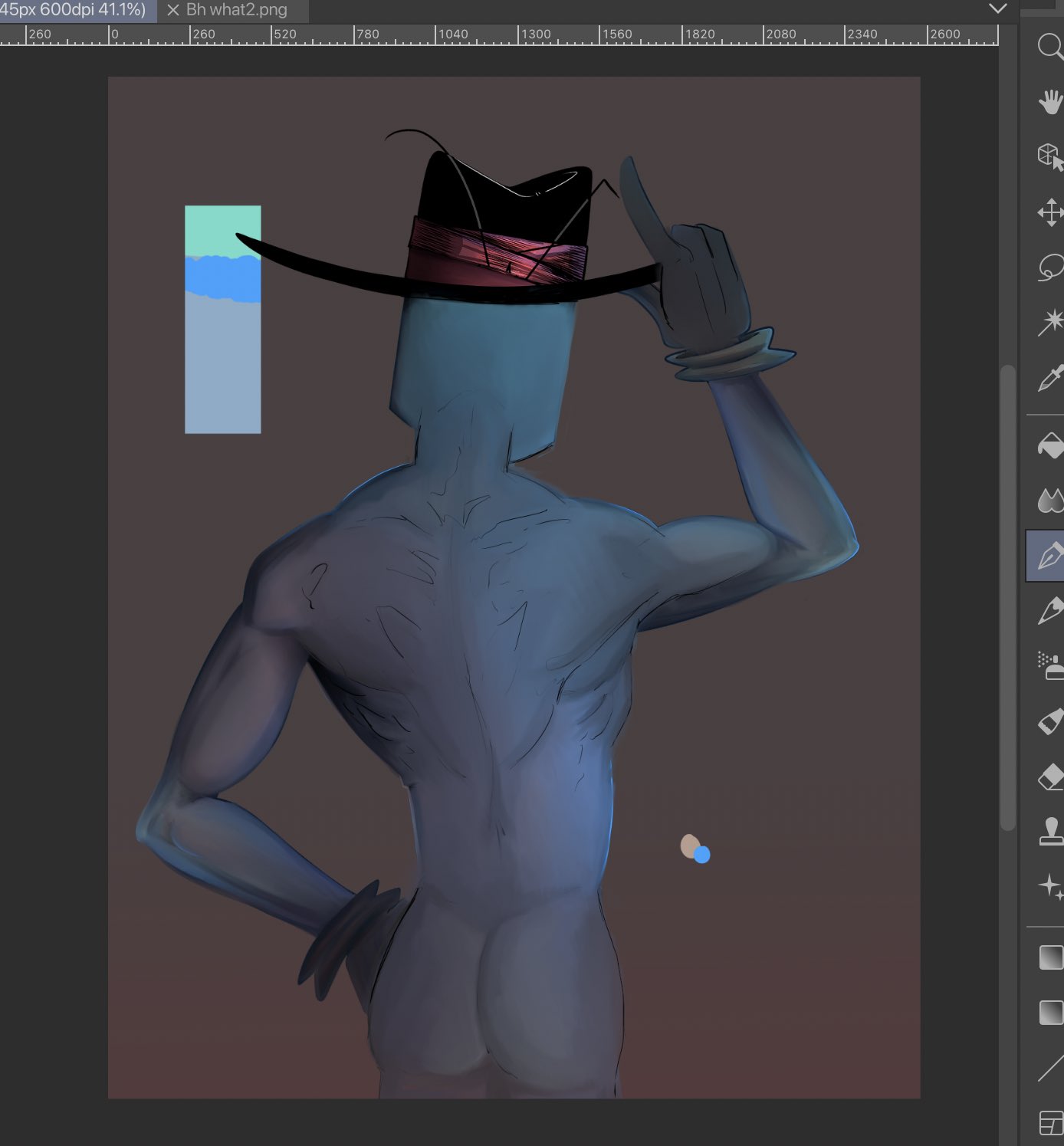1064x1146 pixels.
Task: Choose the Fill bucket tool
Action: [x=1049, y=445]
